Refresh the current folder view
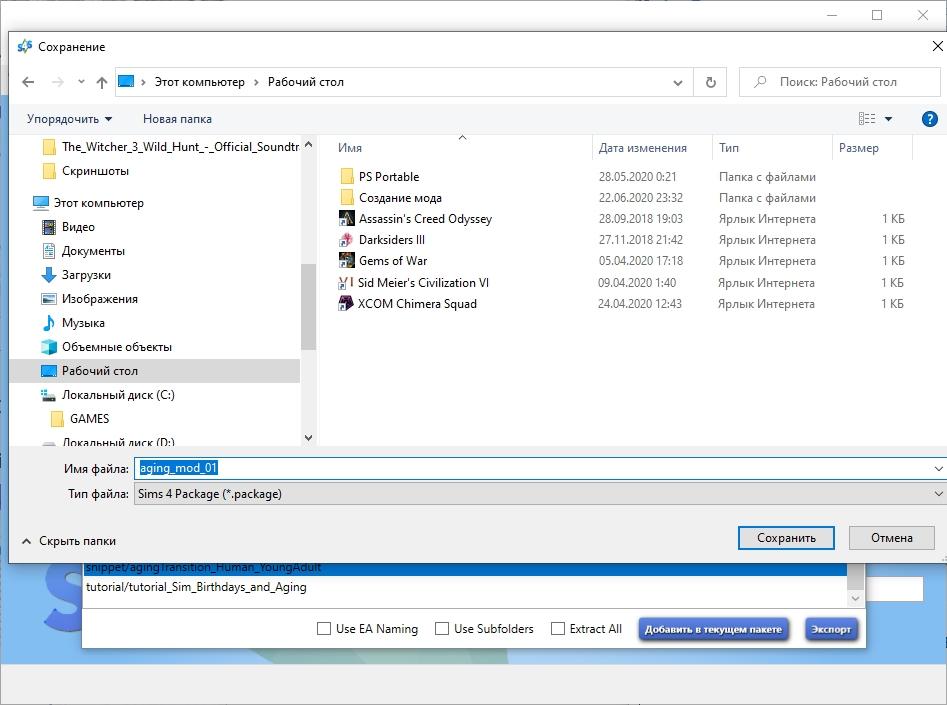 pyautogui.click(x=710, y=82)
